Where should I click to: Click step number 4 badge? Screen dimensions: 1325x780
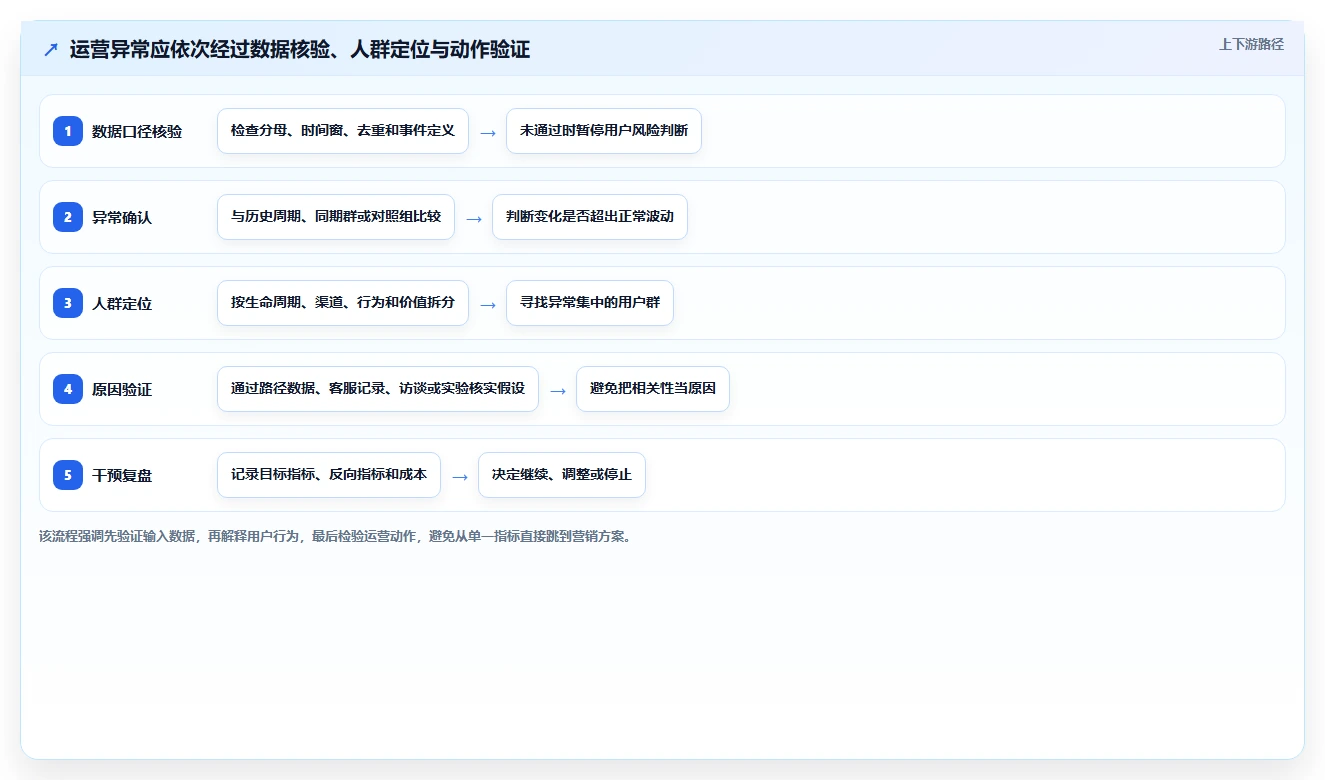(68, 389)
